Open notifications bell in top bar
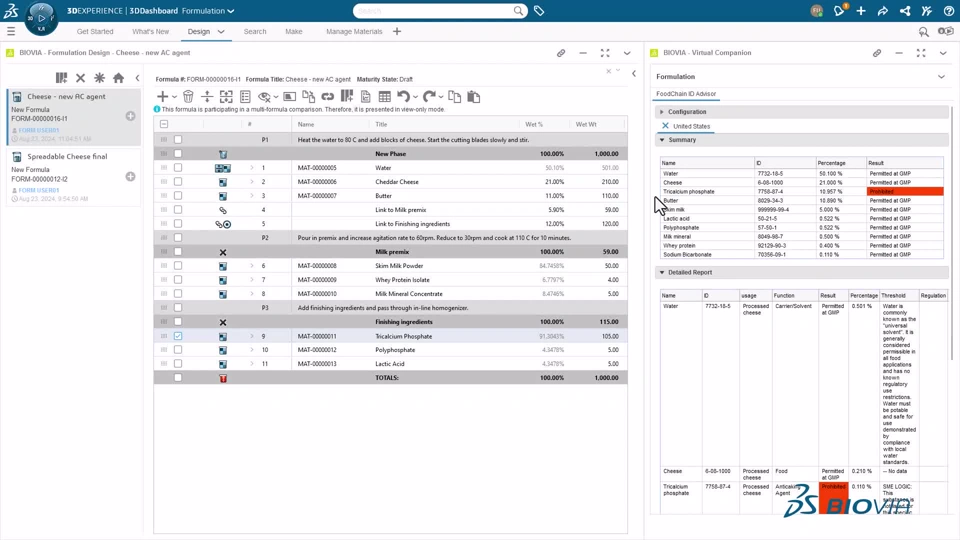Image resolution: width=960 pixels, height=540 pixels. coord(839,10)
